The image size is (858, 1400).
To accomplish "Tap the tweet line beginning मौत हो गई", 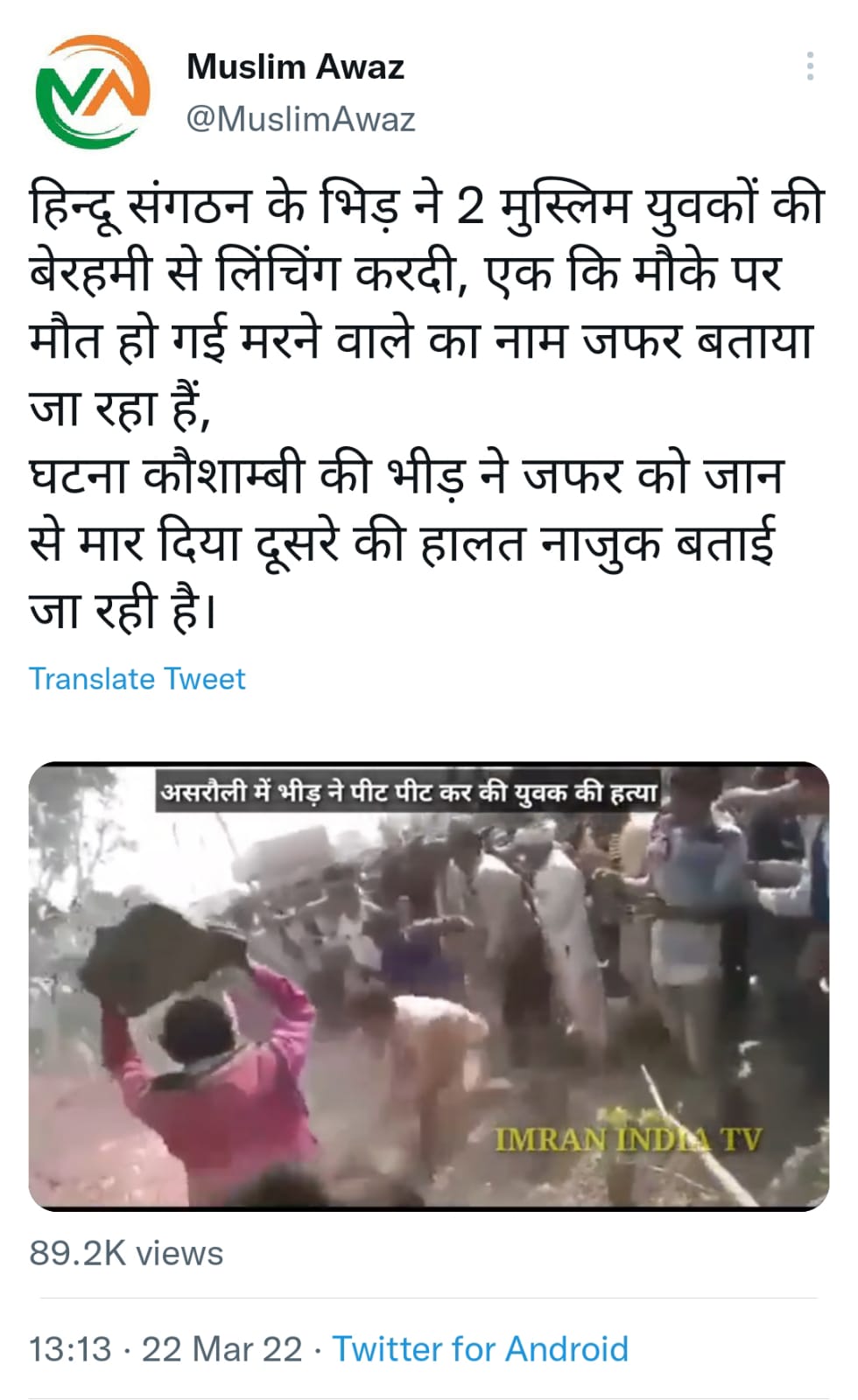I will 421,341.
